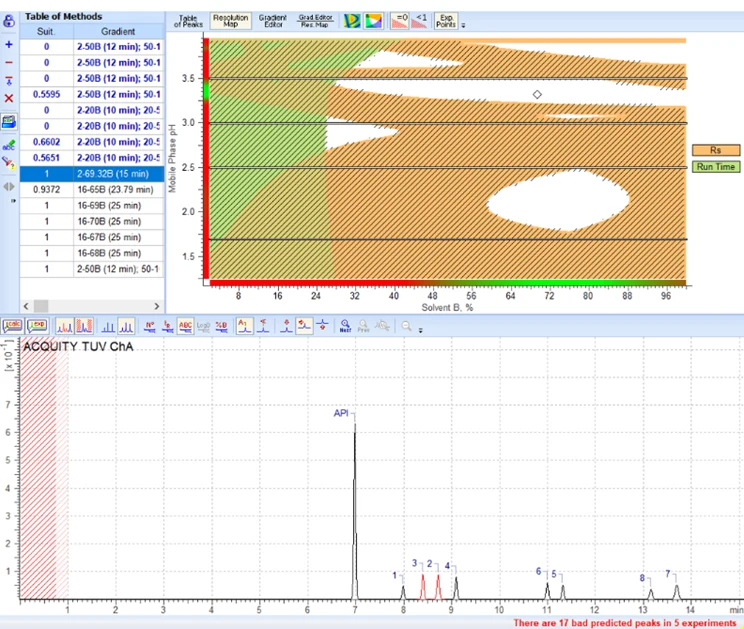
Task: Click the bad predicted peaks warning message
Action: point(624,623)
